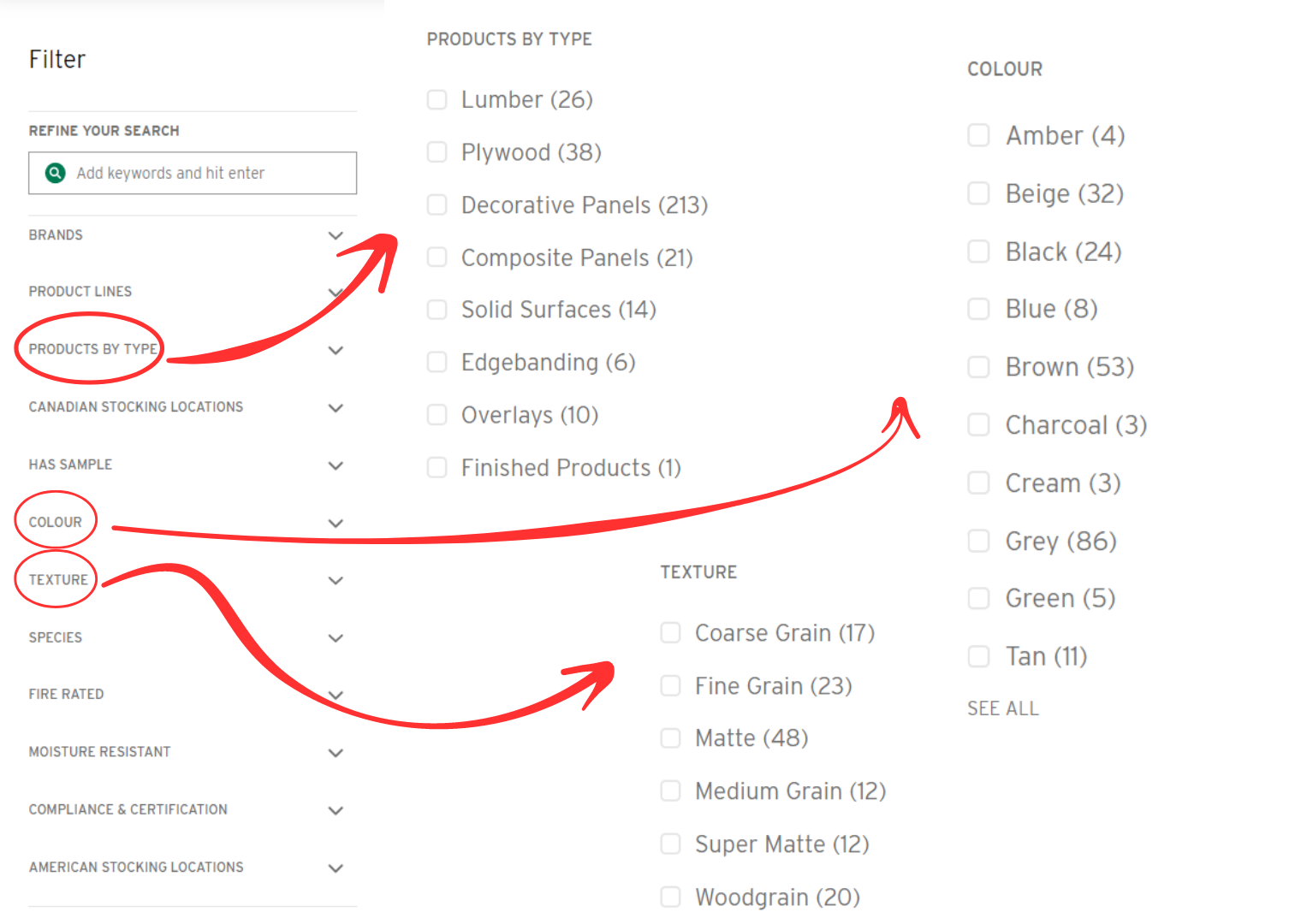1301x924 pixels.
Task: Open the Products By Type filter section
Action: 92,349
